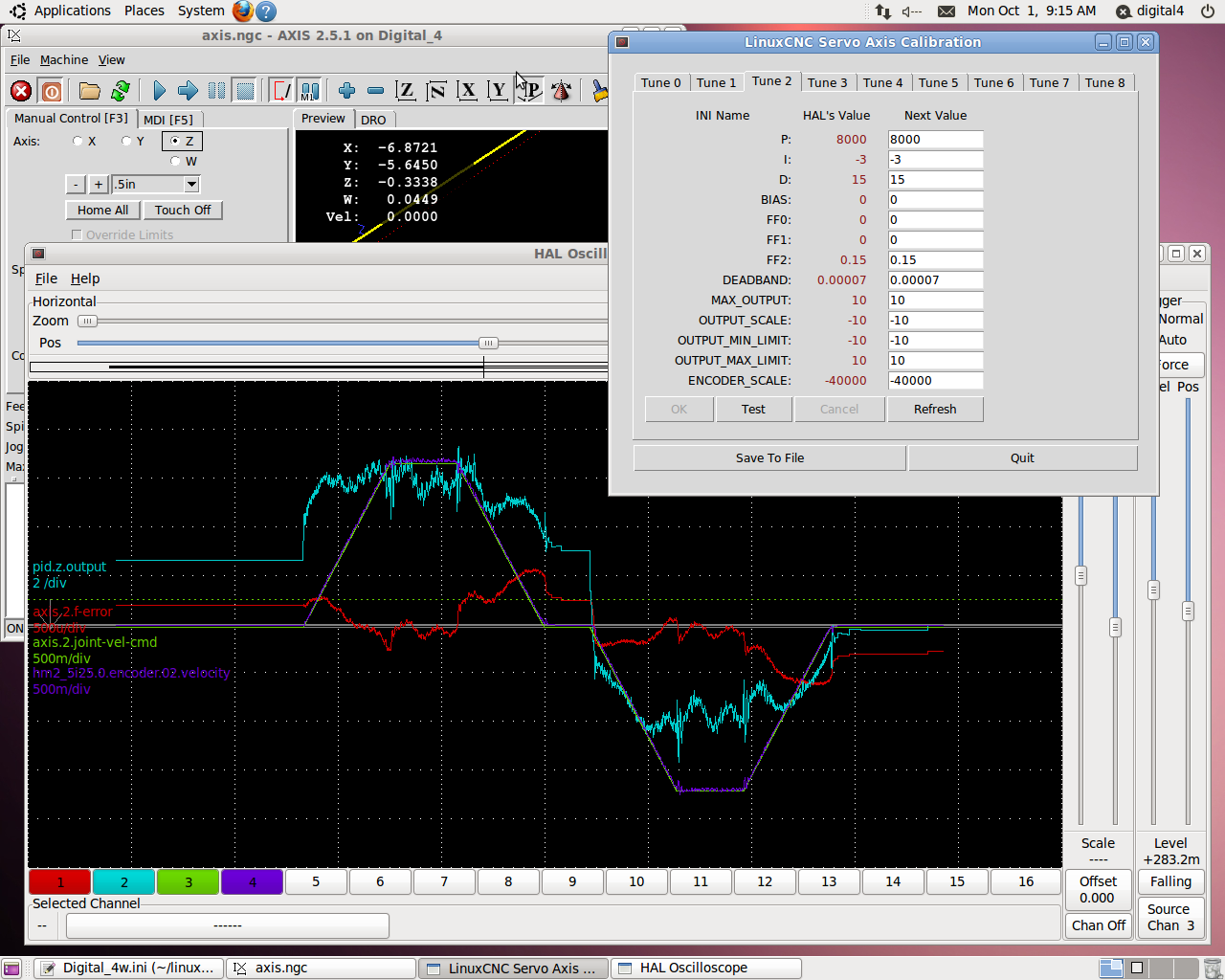Select the X axis radio button
This screenshot has width=1225, height=980.
tap(78, 141)
